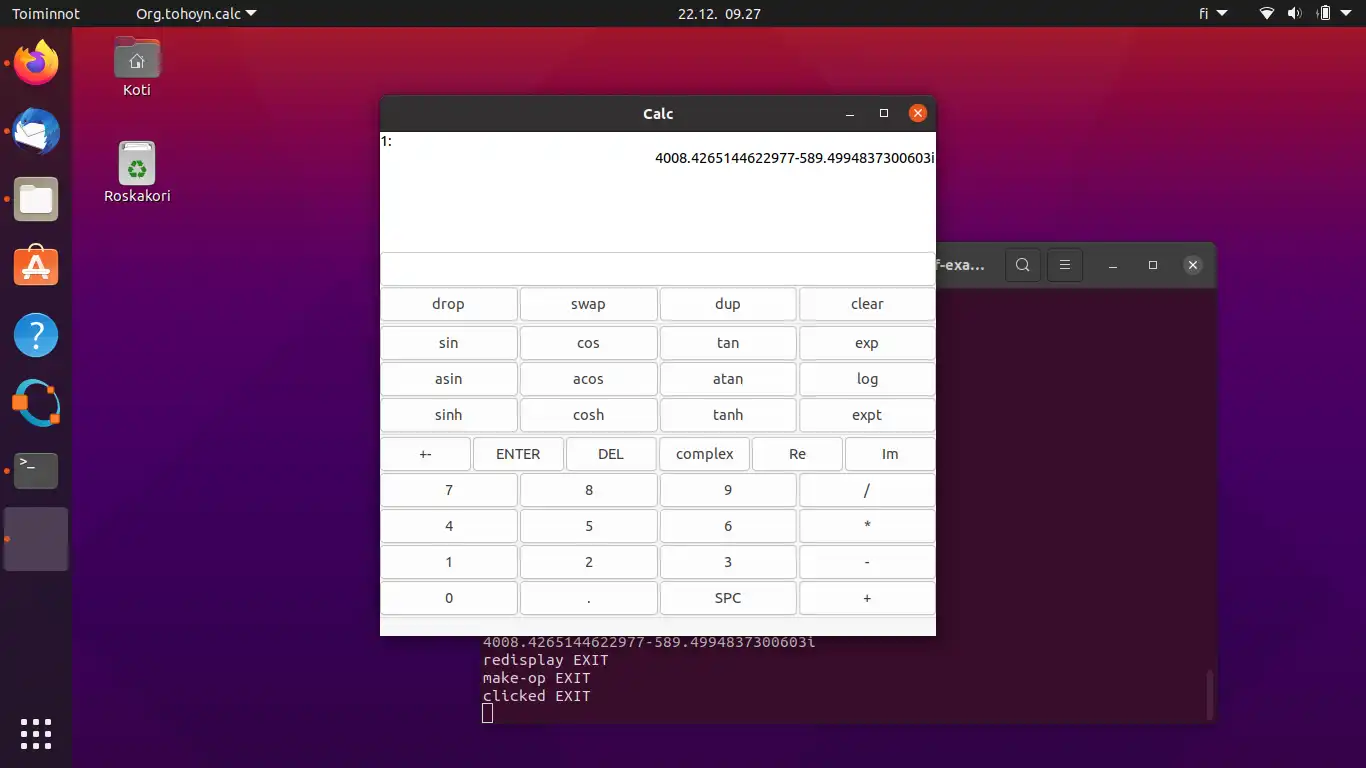Apply the tan function
This screenshot has height=768, width=1366.
click(x=728, y=343)
